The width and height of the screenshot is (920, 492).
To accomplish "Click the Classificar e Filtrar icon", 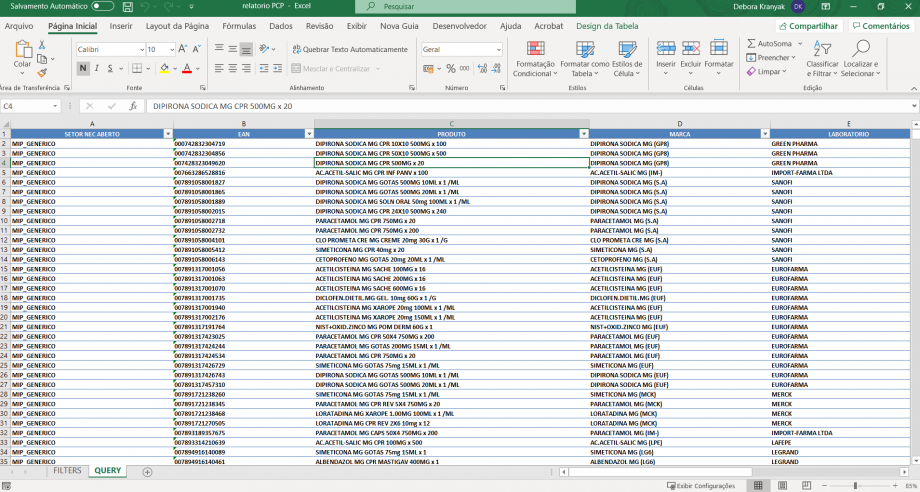I will 822,58.
